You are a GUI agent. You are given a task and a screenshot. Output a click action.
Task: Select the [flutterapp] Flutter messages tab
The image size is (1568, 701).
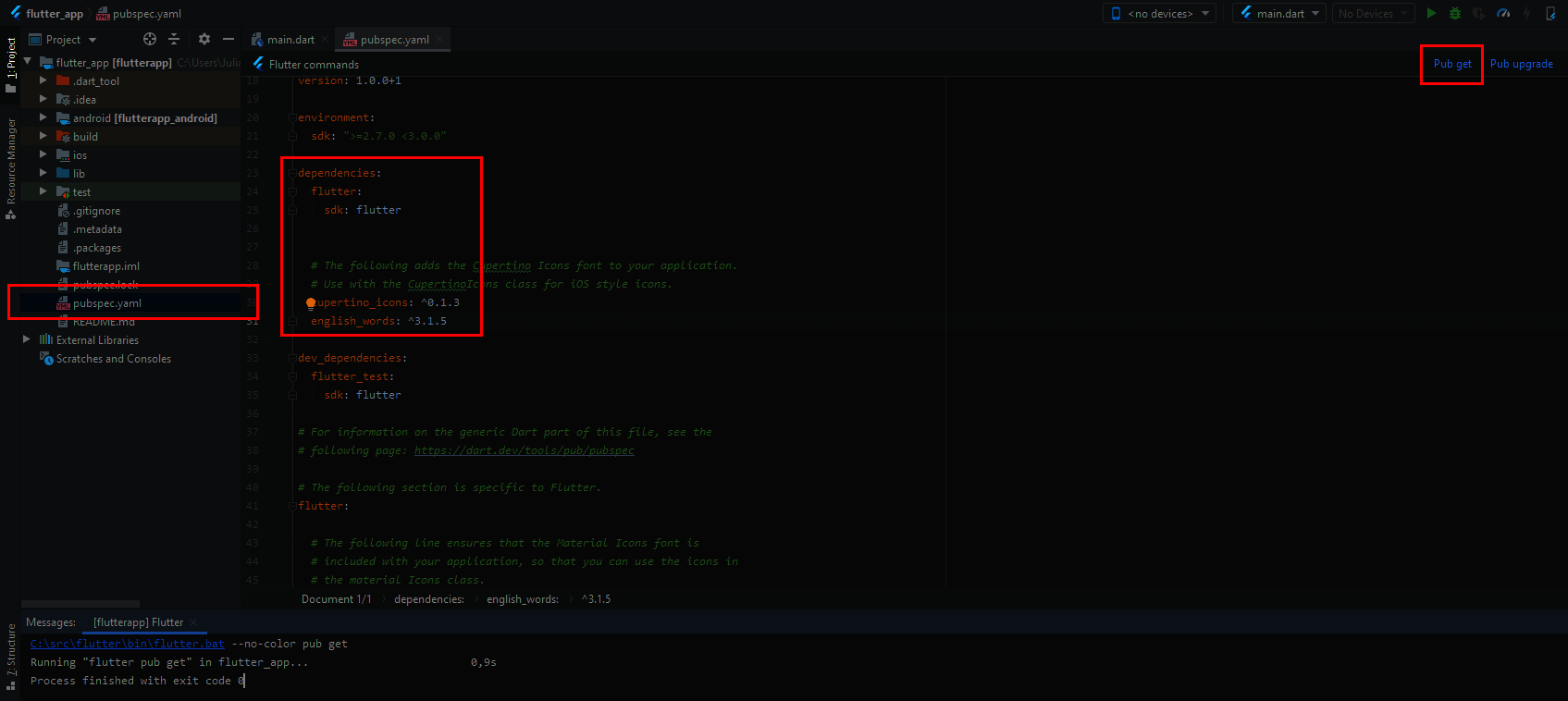coord(139,622)
